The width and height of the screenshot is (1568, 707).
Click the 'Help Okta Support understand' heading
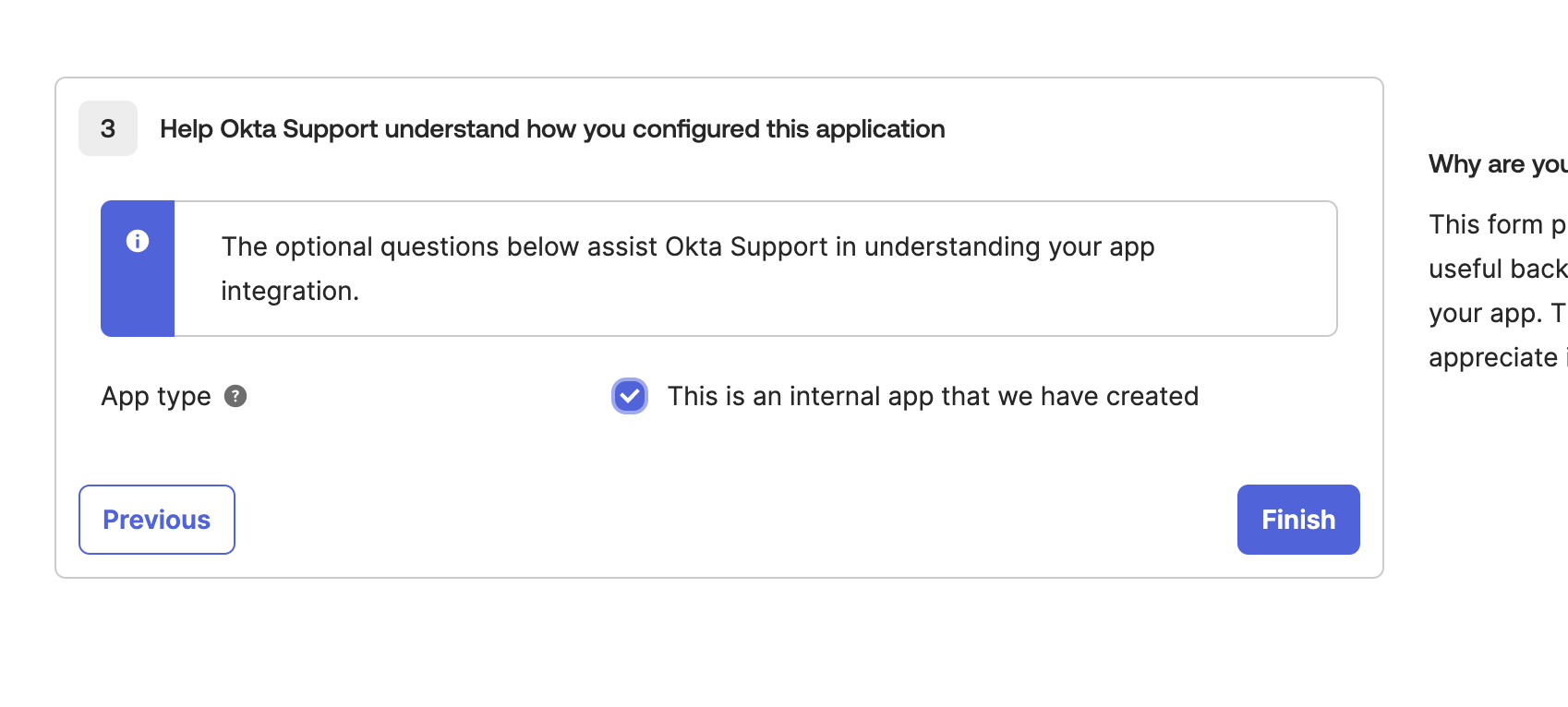(552, 129)
